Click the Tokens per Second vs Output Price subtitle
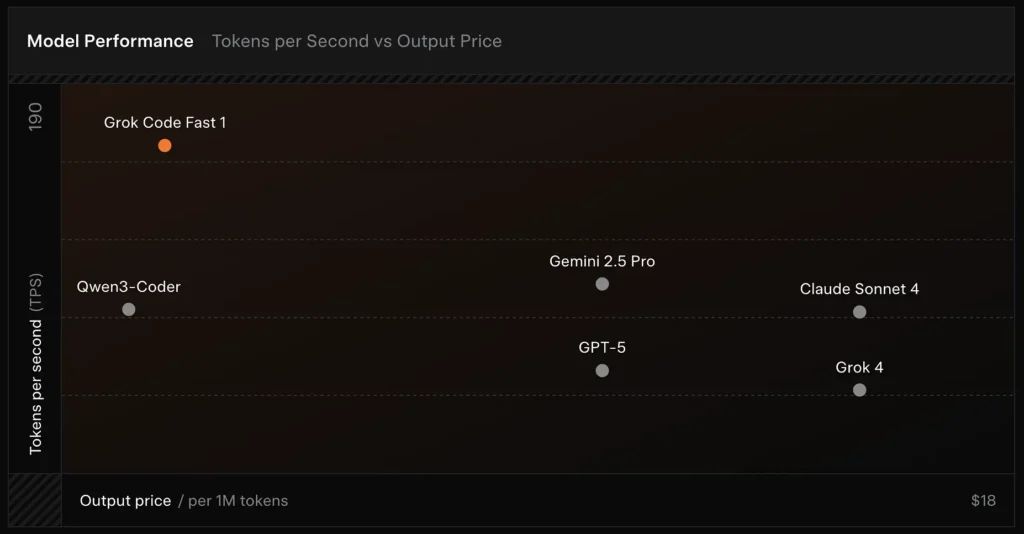The image size is (1024, 534). 357,41
